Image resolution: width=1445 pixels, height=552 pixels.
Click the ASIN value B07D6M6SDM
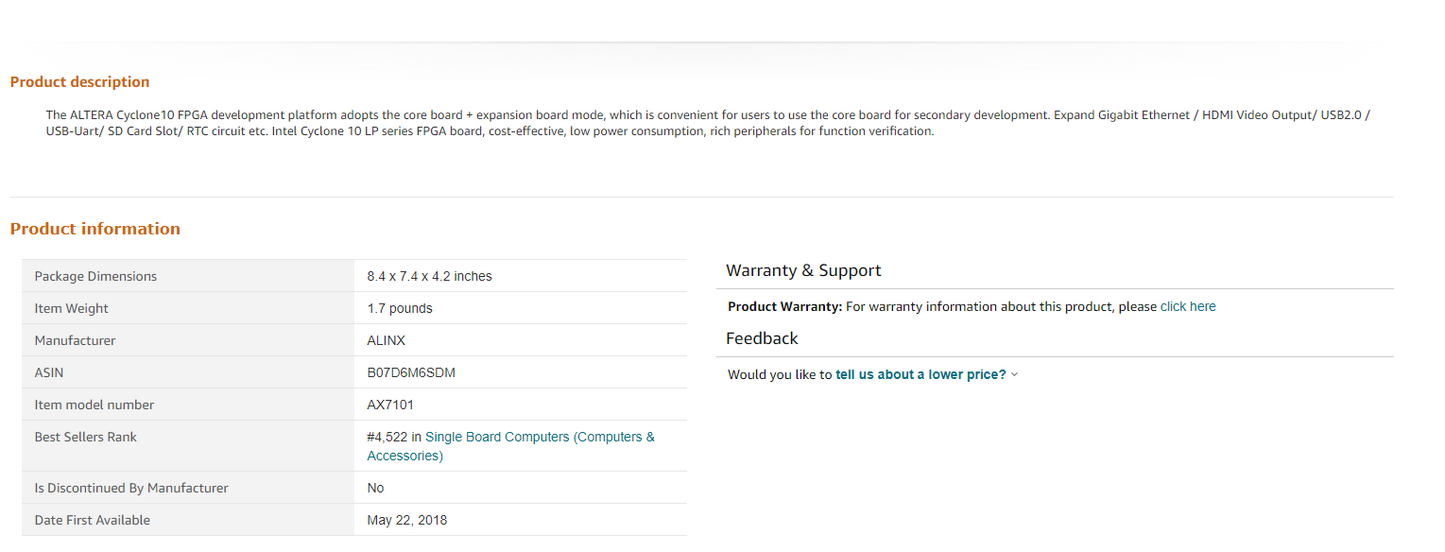pyautogui.click(x=412, y=373)
